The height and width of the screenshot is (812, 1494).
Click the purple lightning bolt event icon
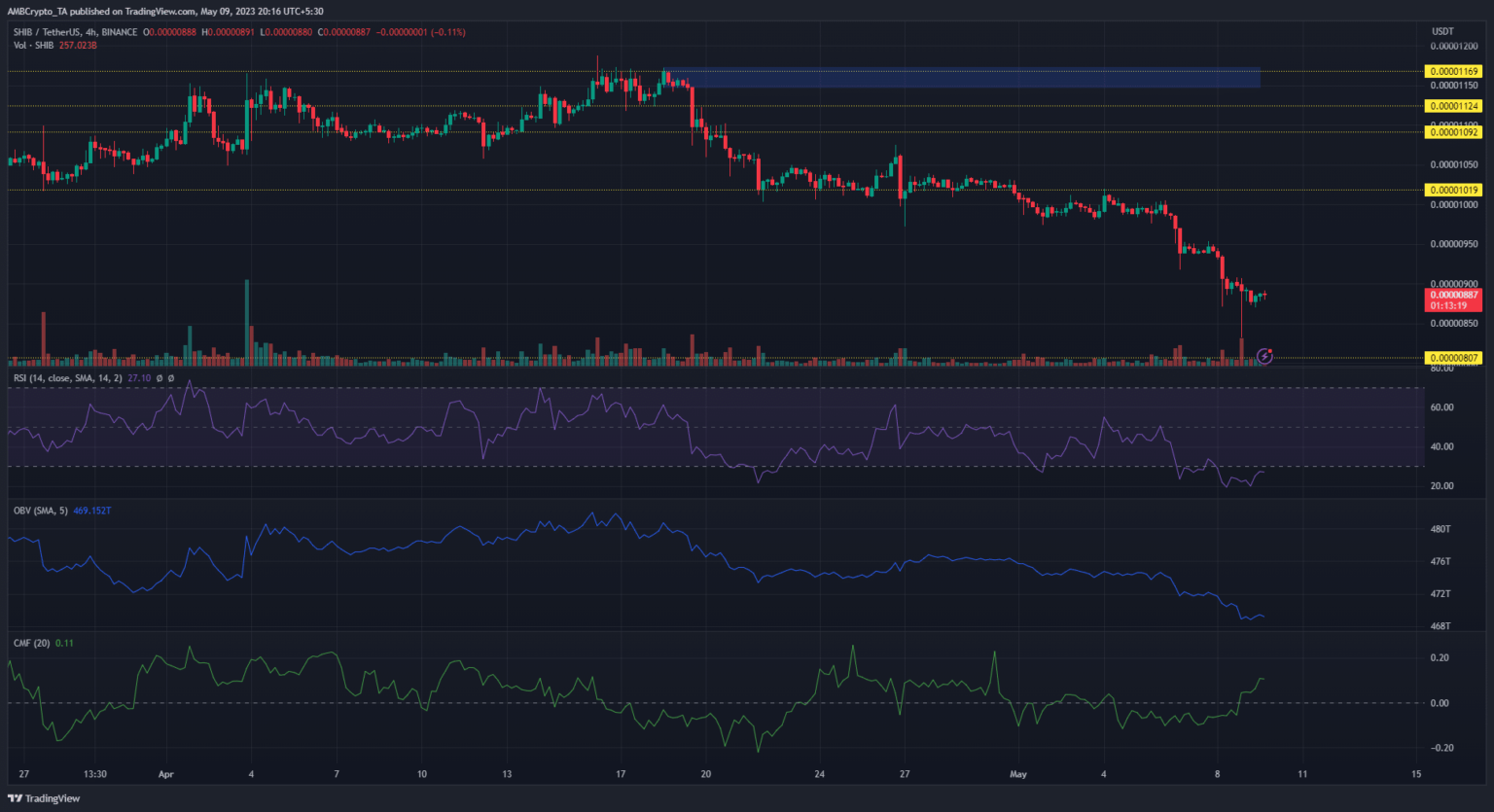click(1264, 357)
